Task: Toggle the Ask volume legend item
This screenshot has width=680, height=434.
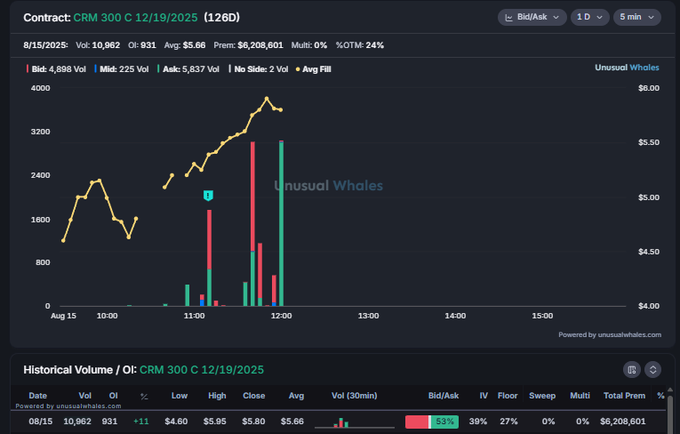Action: tap(188, 69)
